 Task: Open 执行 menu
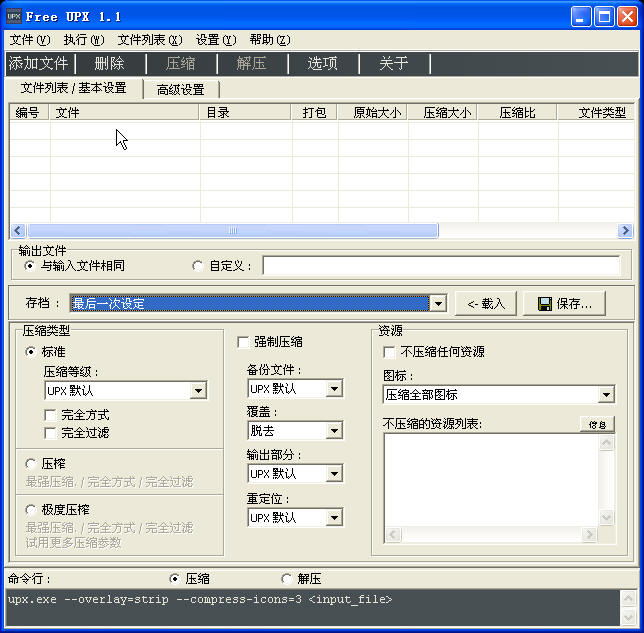(84, 40)
